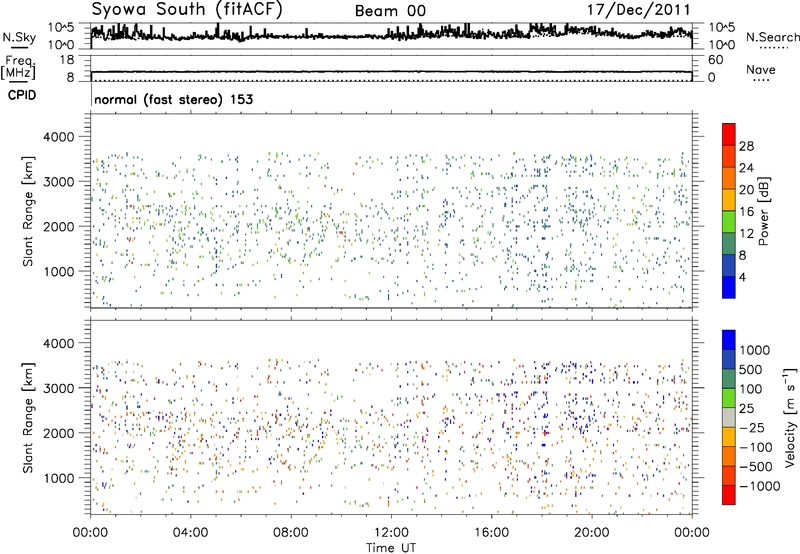Select the 'Freq. [MHz]' axis label

(19, 67)
